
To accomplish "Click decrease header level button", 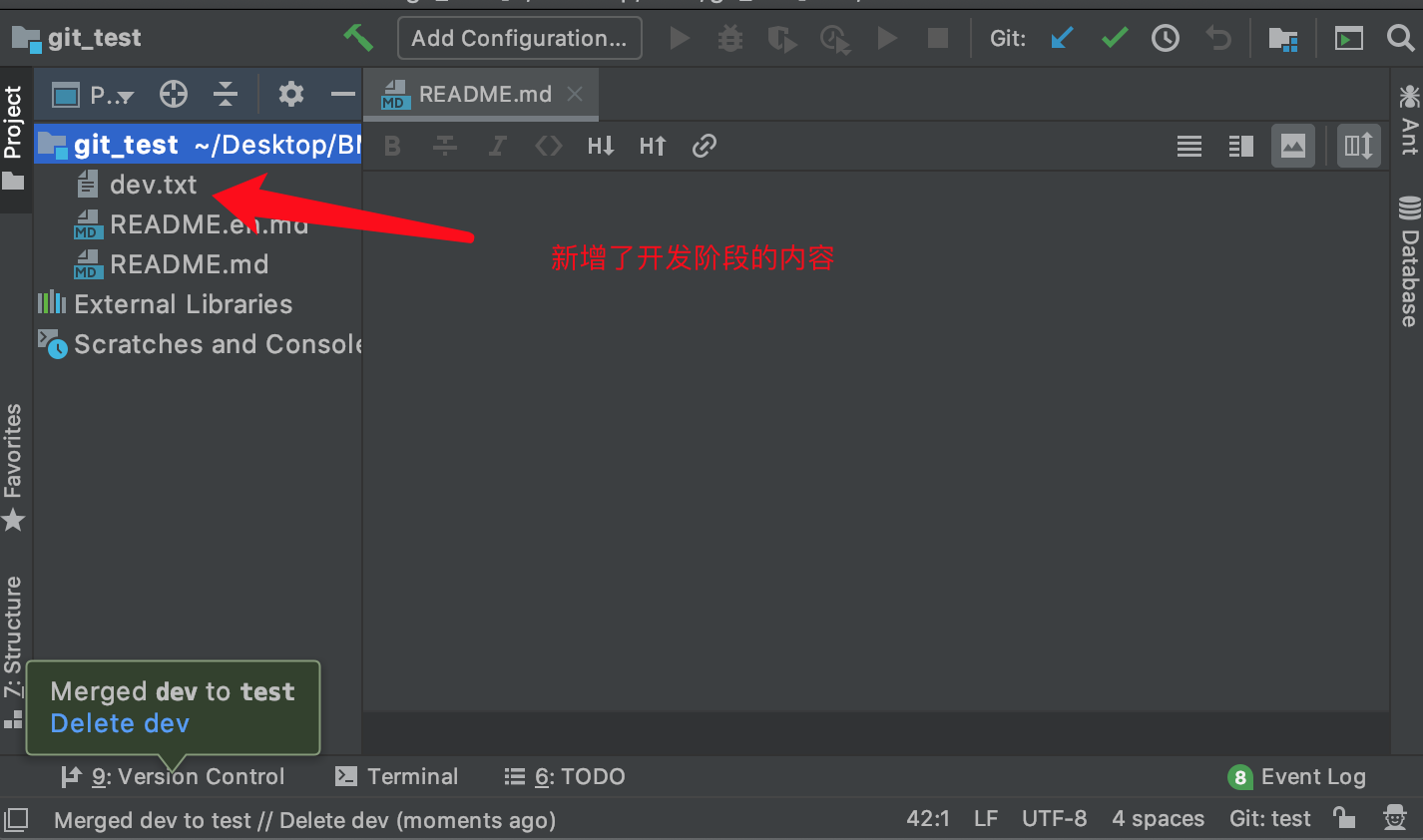I will [601, 146].
